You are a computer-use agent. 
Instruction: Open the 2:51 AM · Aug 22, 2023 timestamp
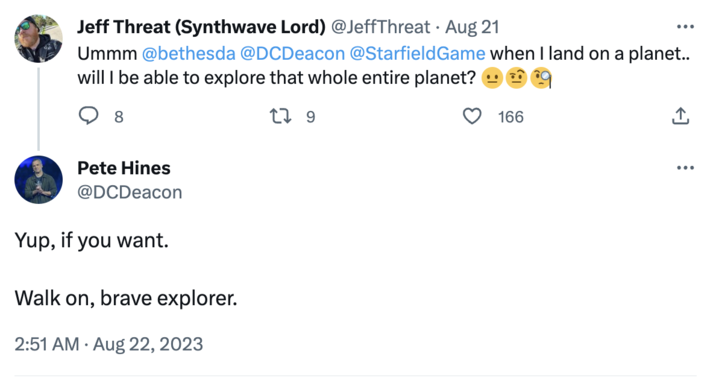point(109,344)
